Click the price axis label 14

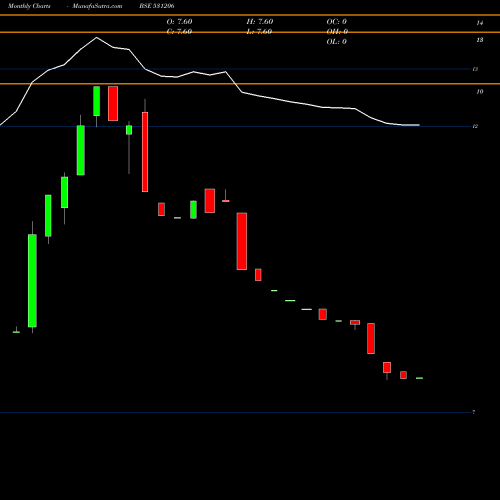480,23
